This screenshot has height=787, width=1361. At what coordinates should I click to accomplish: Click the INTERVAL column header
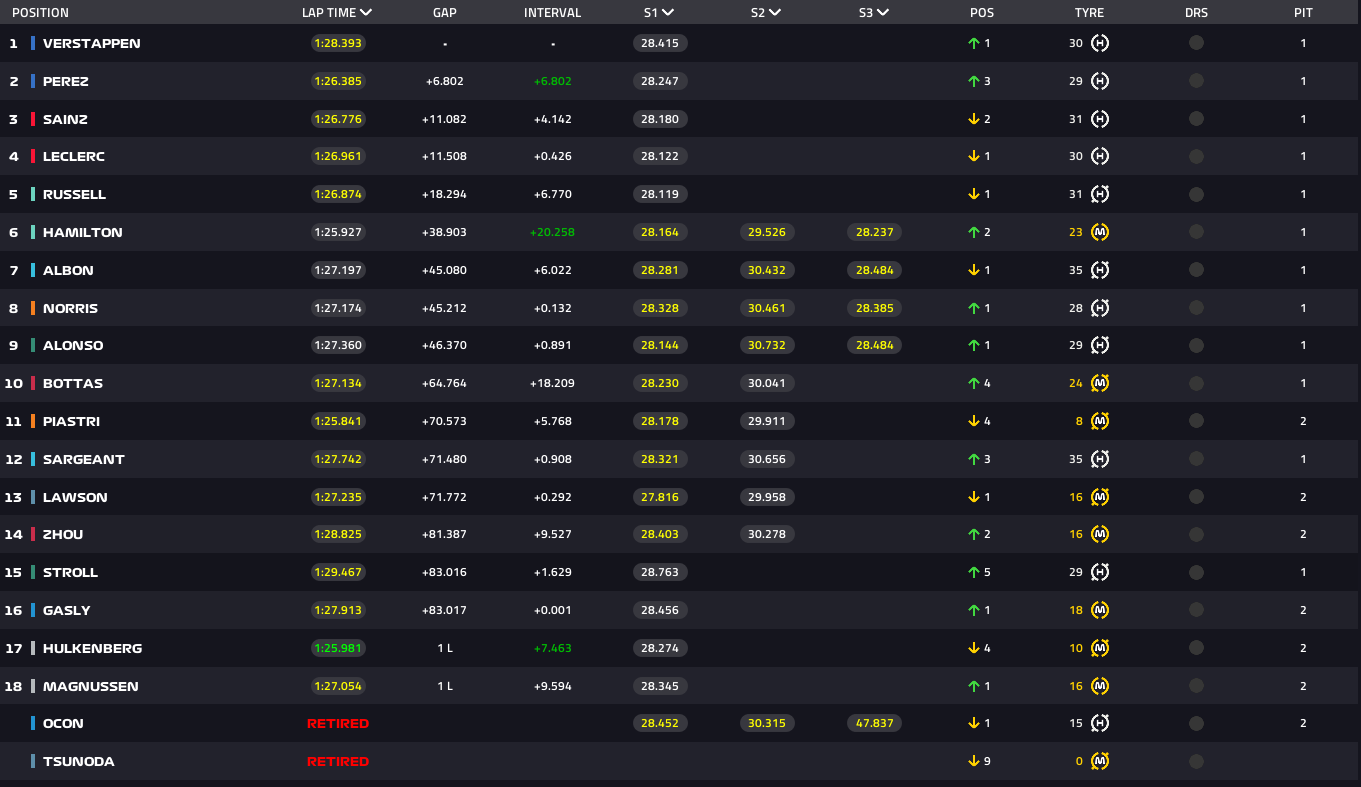tap(552, 13)
